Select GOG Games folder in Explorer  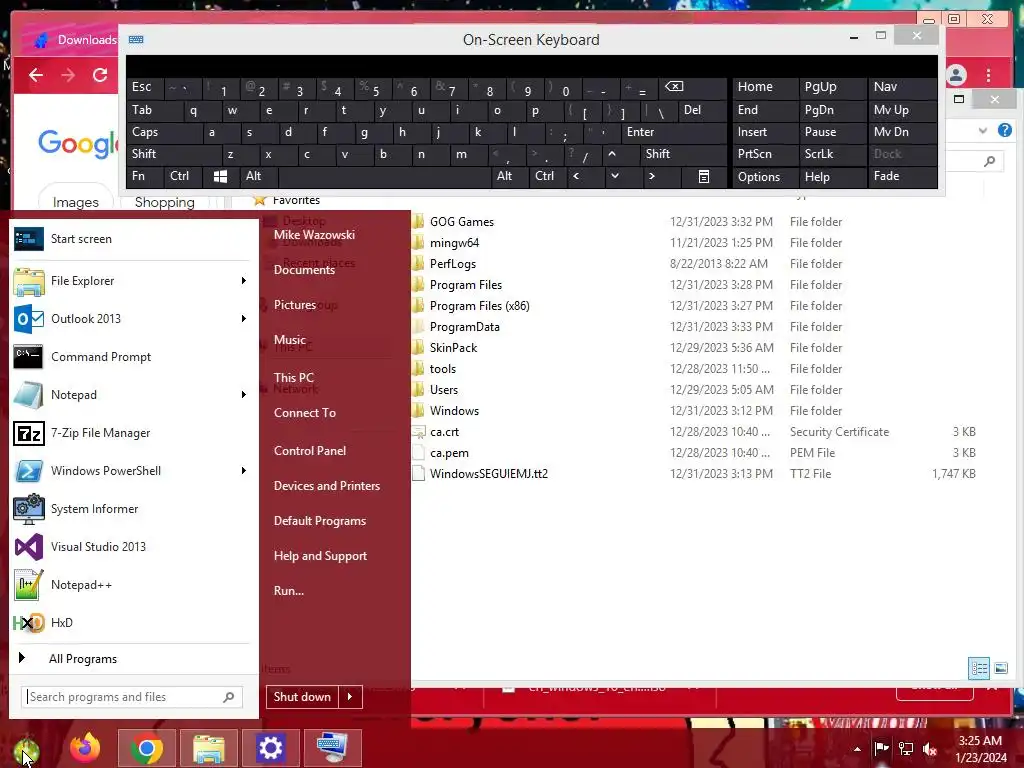(462, 222)
